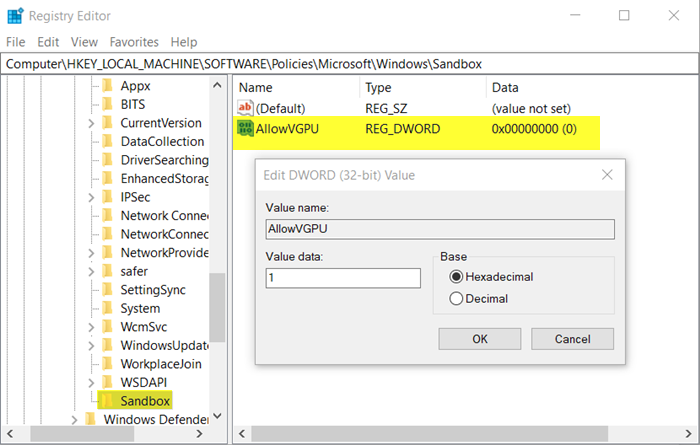Expand the Windows Defender key
Viewport: 700px width, 445px height.
pyautogui.click(x=75, y=420)
